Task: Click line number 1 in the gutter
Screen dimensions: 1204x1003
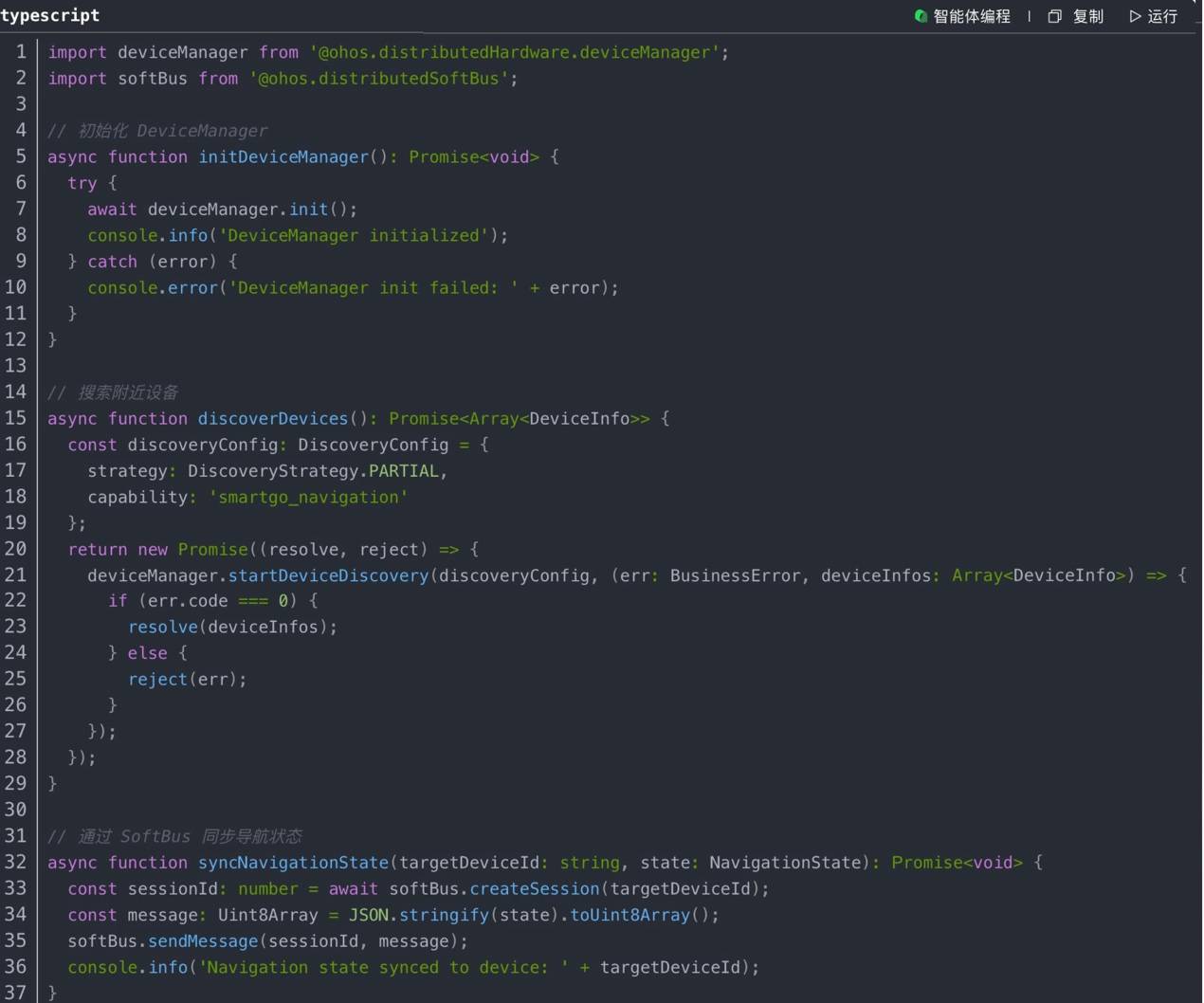Action: click(x=21, y=52)
